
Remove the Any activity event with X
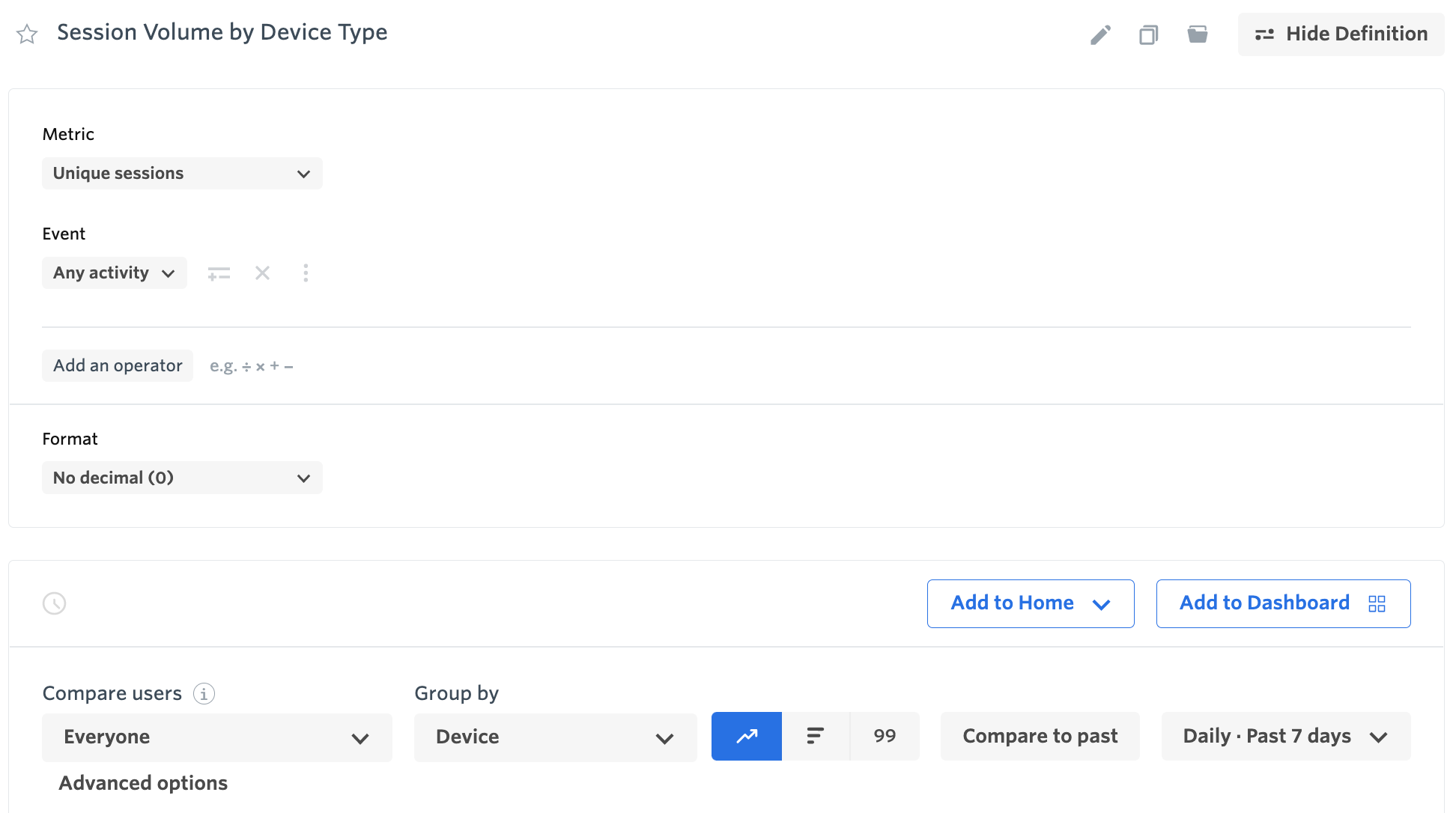pos(262,272)
